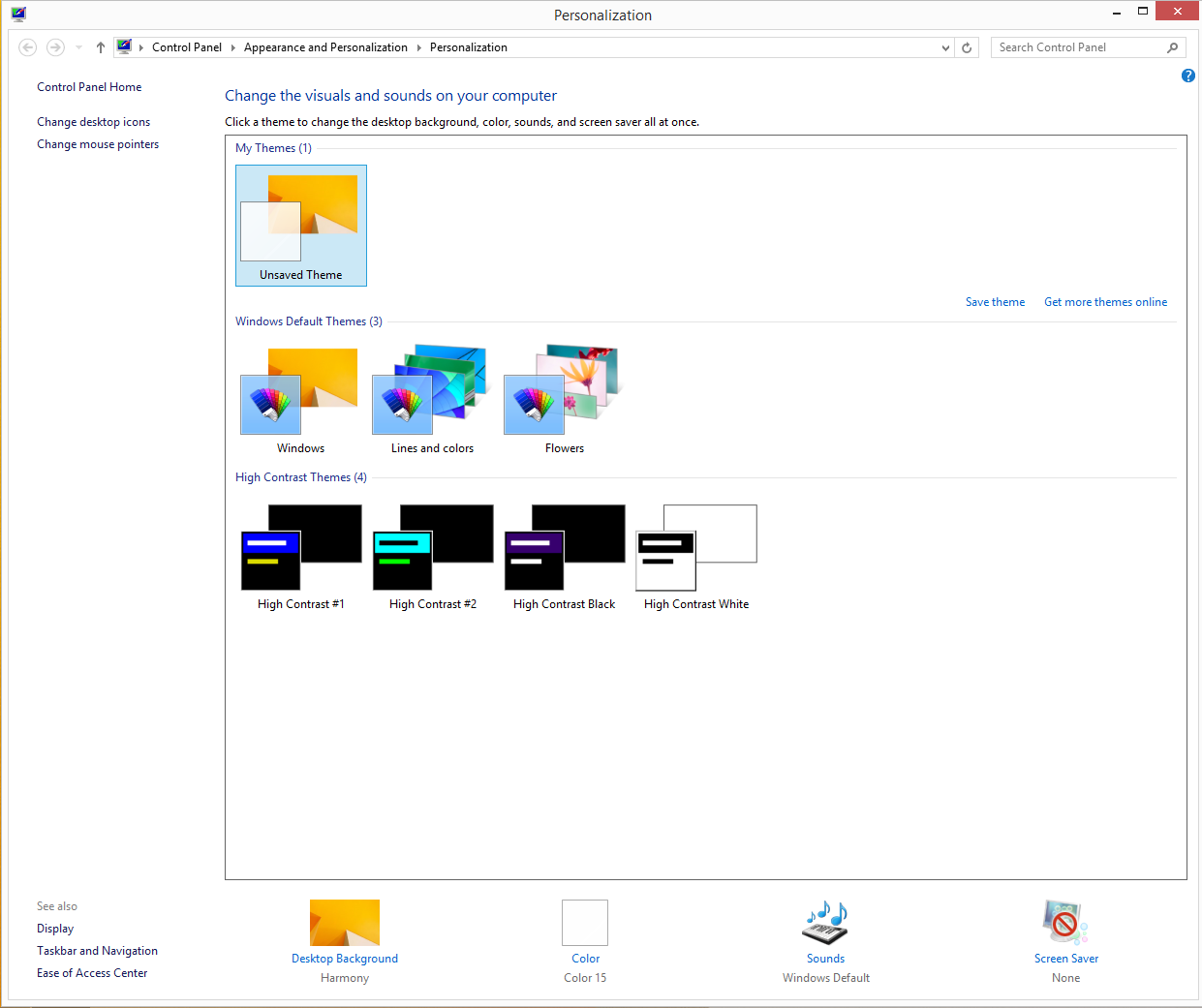Open the Color swatch settings
The width and height of the screenshot is (1202, 1008).
click(x=585, y=923)
